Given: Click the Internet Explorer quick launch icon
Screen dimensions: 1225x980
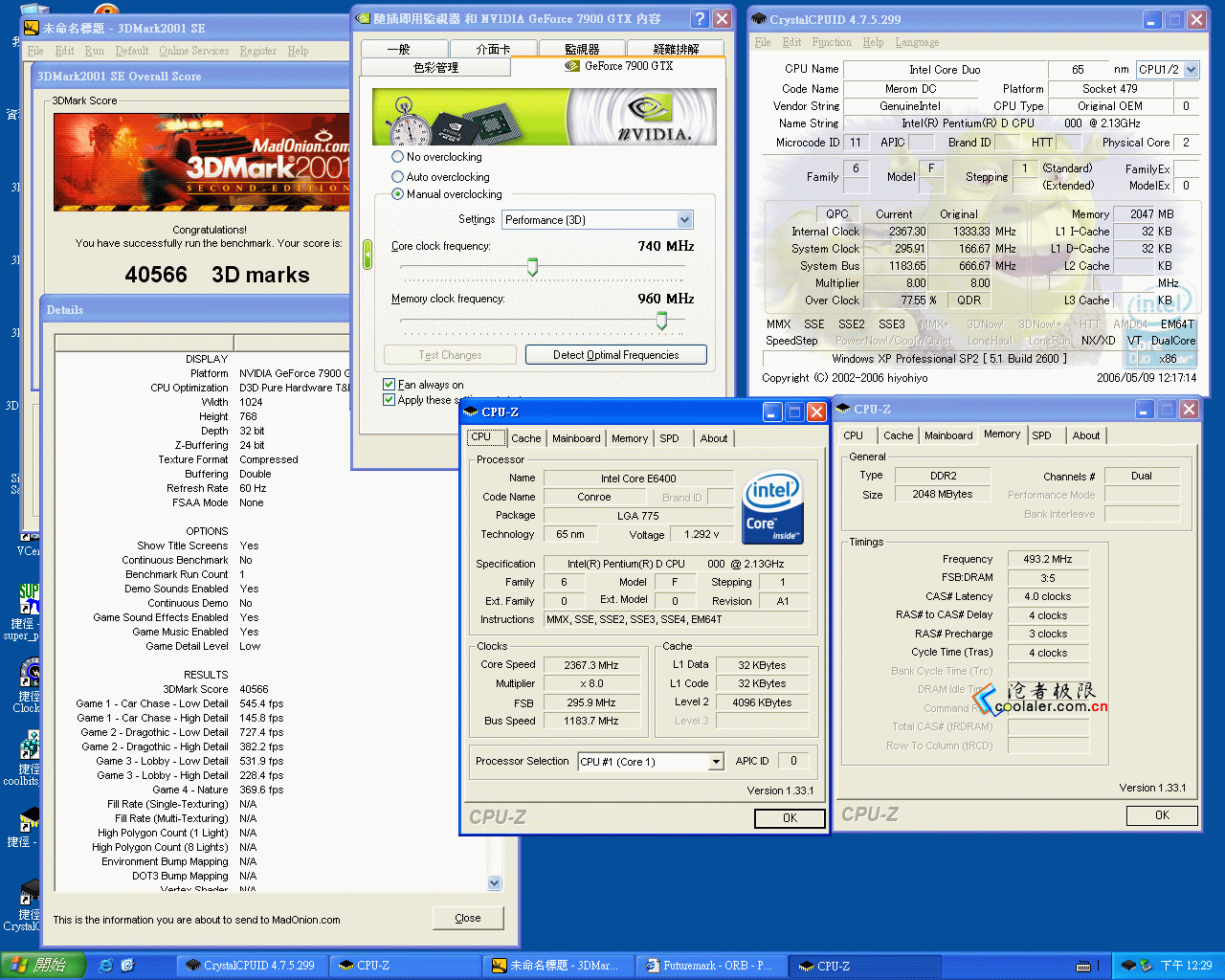Looking at the screenshot, I should [x=105, y=966].
